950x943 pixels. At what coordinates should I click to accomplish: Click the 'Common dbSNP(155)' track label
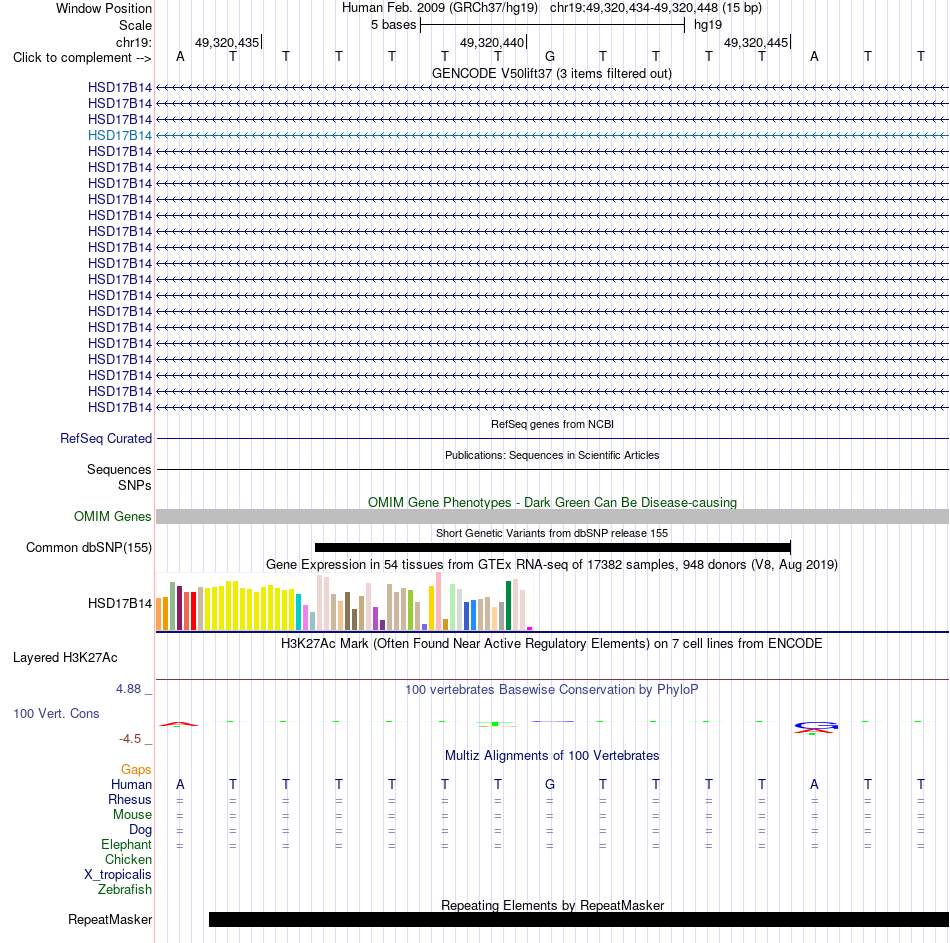pyautogui.click(x=88, y=547)
